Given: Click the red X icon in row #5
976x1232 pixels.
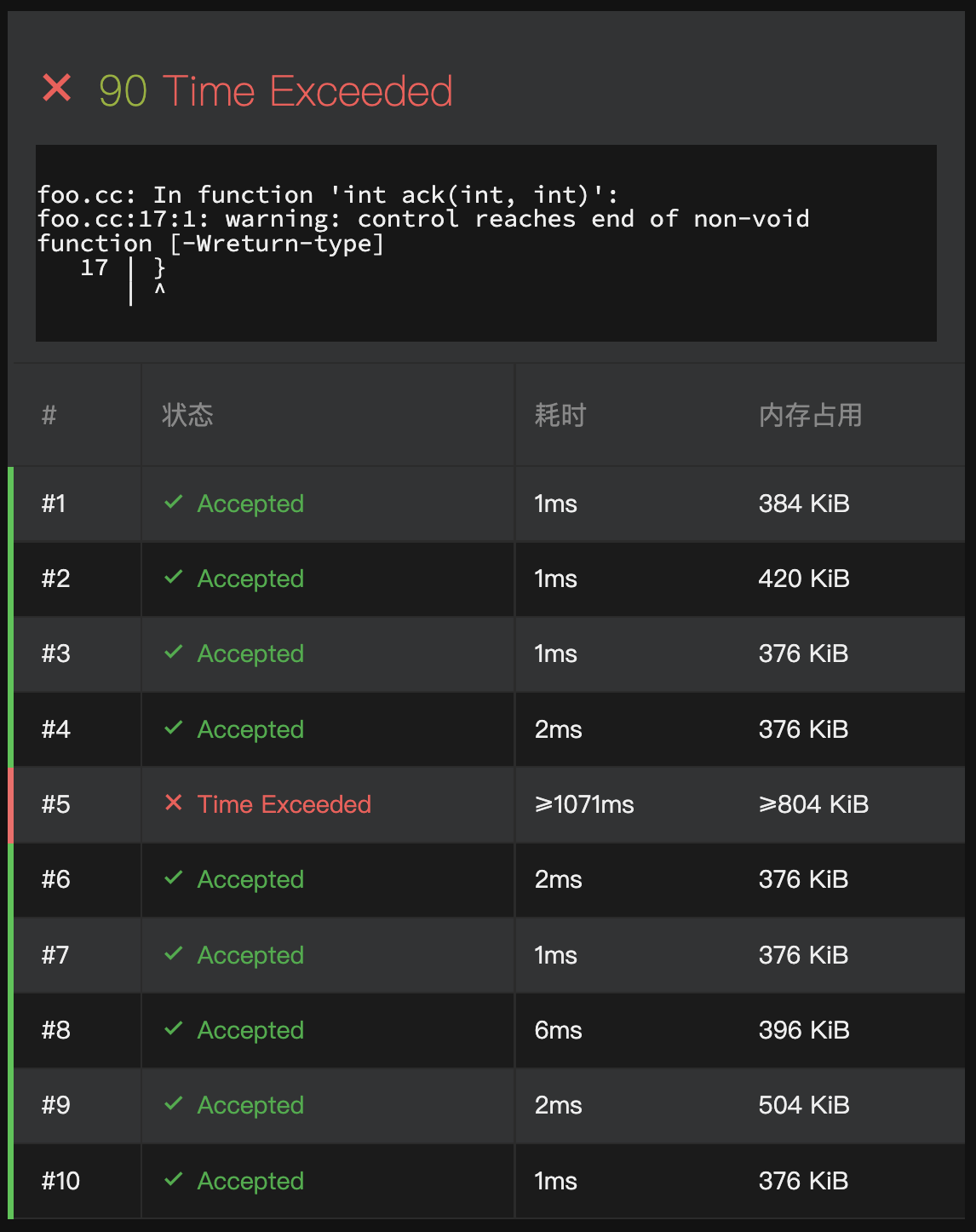Looking at the screenshot, I should pyautogui.click(x=174, y=803).
